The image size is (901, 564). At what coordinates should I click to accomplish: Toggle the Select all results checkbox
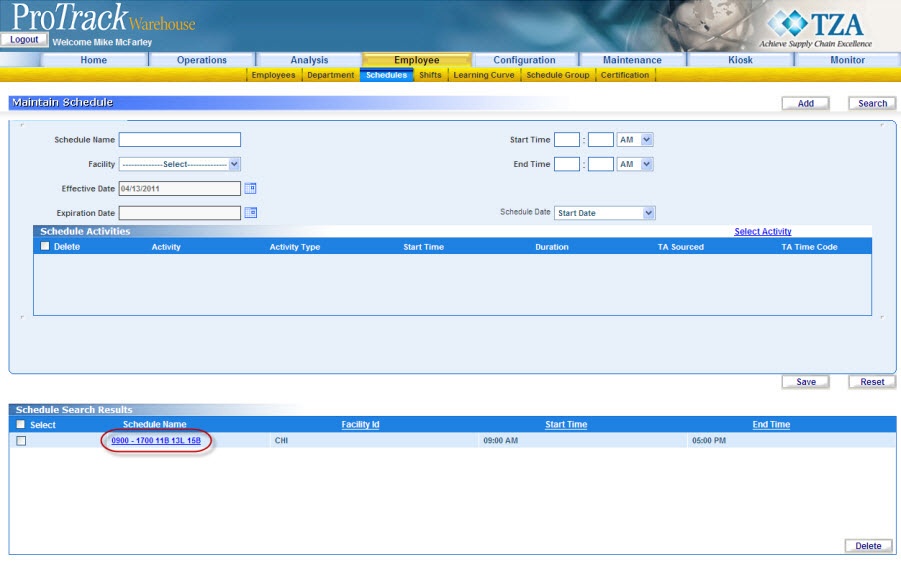click(x=21, y=424)
